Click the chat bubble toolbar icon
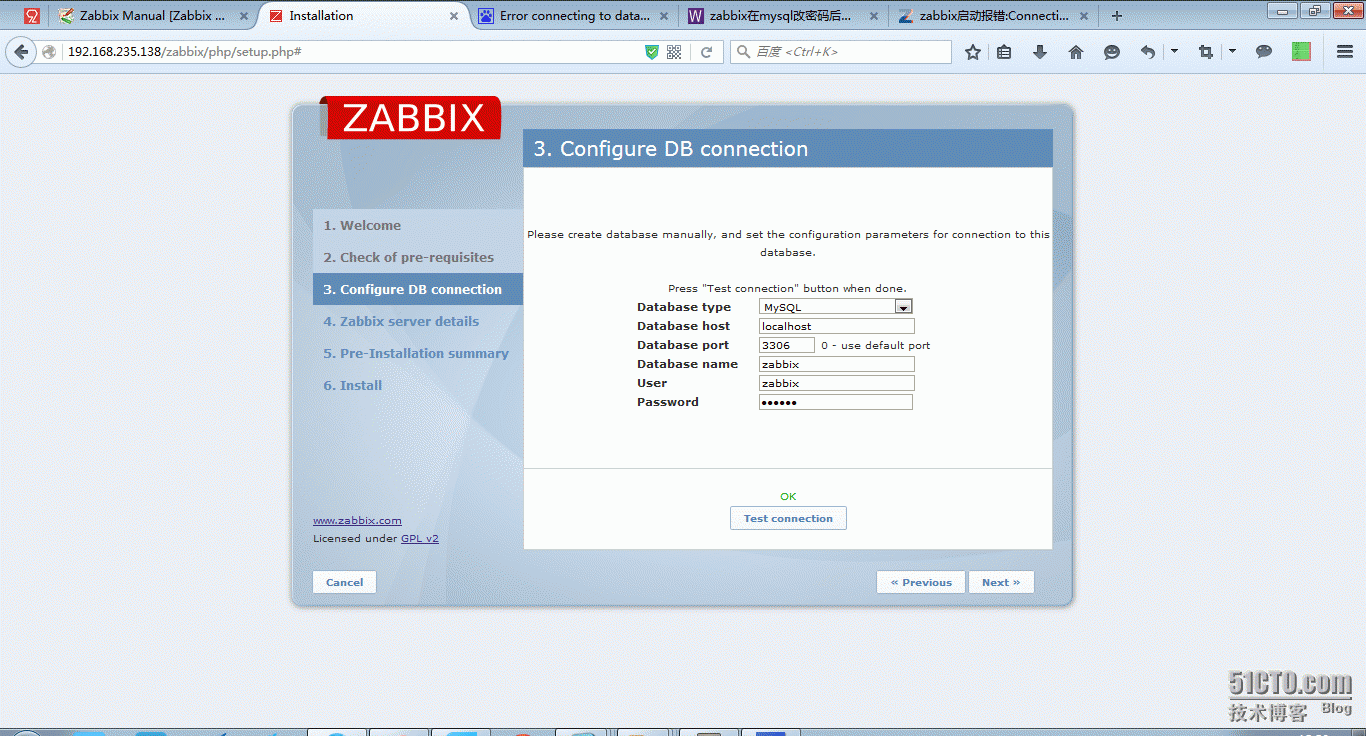The height and width of the screenshot is (736, 1366). (x=1264, y=52)
